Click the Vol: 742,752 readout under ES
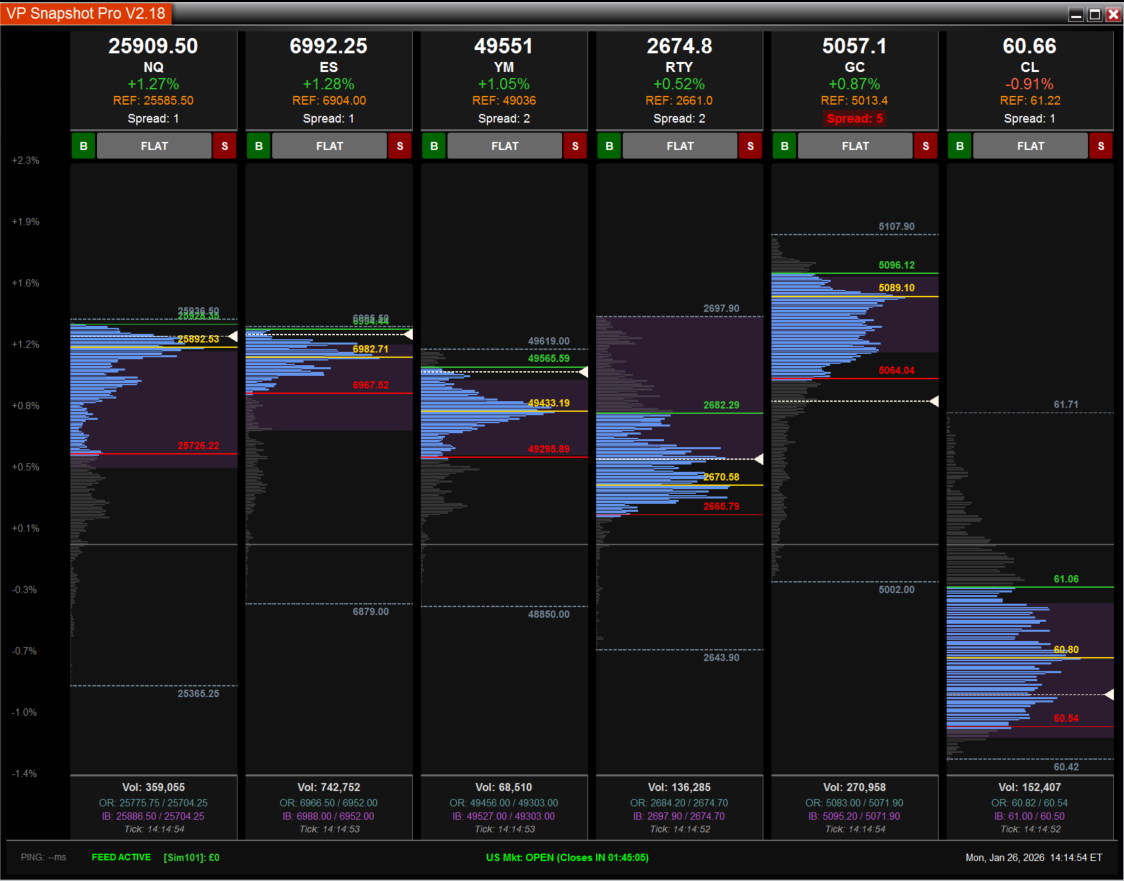Image resolution: width=1124 pixels, height=881 pixels. point(328,787)
